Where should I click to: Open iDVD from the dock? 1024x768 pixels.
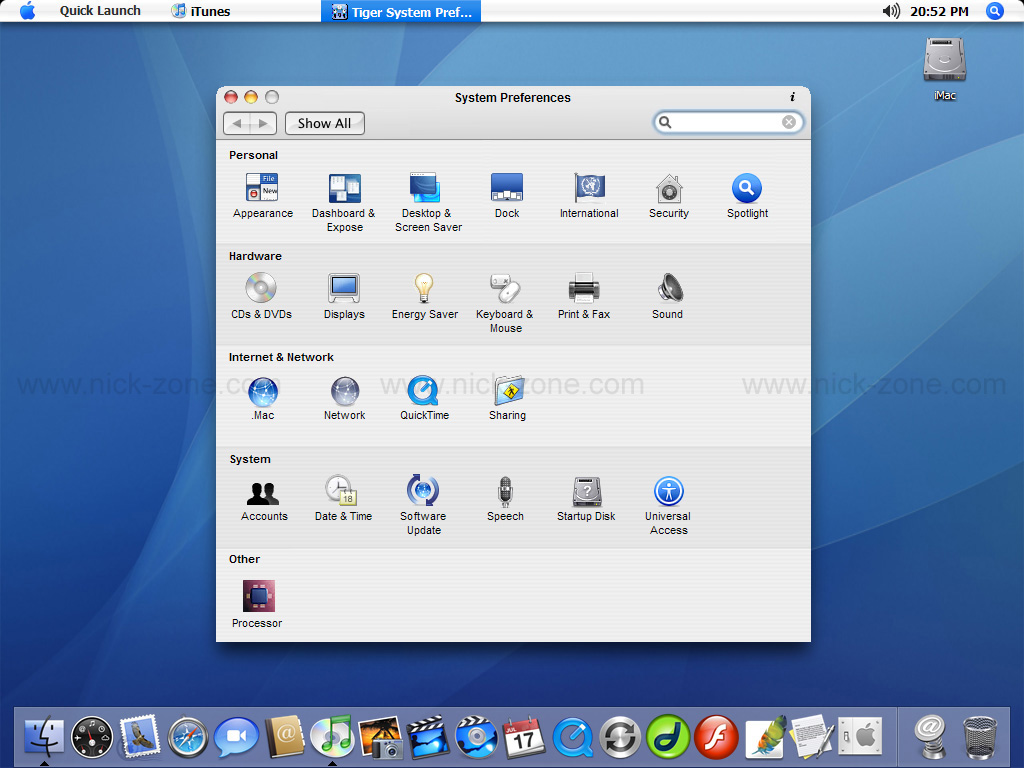477,736
